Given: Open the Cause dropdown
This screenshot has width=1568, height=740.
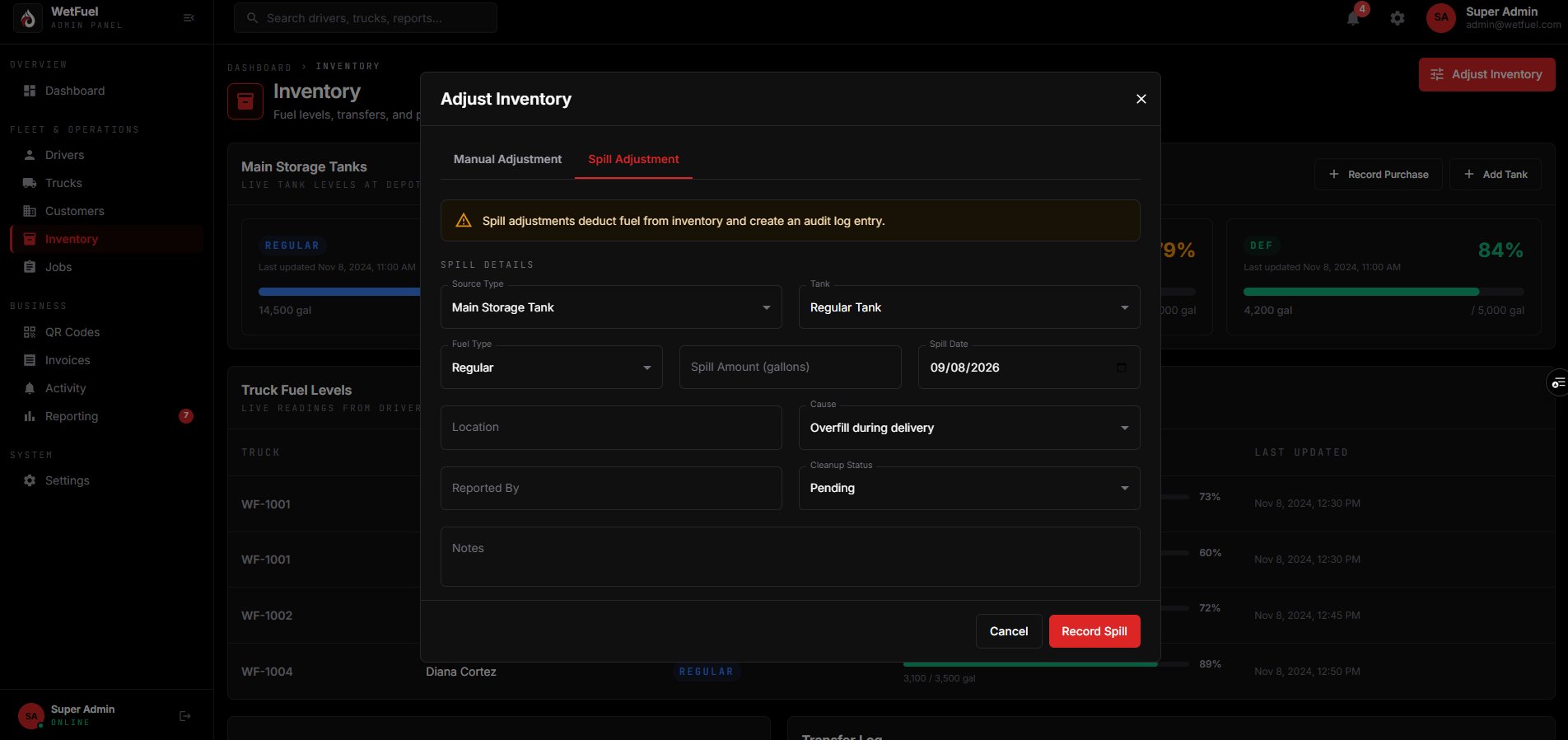Looking at the screenshot, I should point(969,428).
